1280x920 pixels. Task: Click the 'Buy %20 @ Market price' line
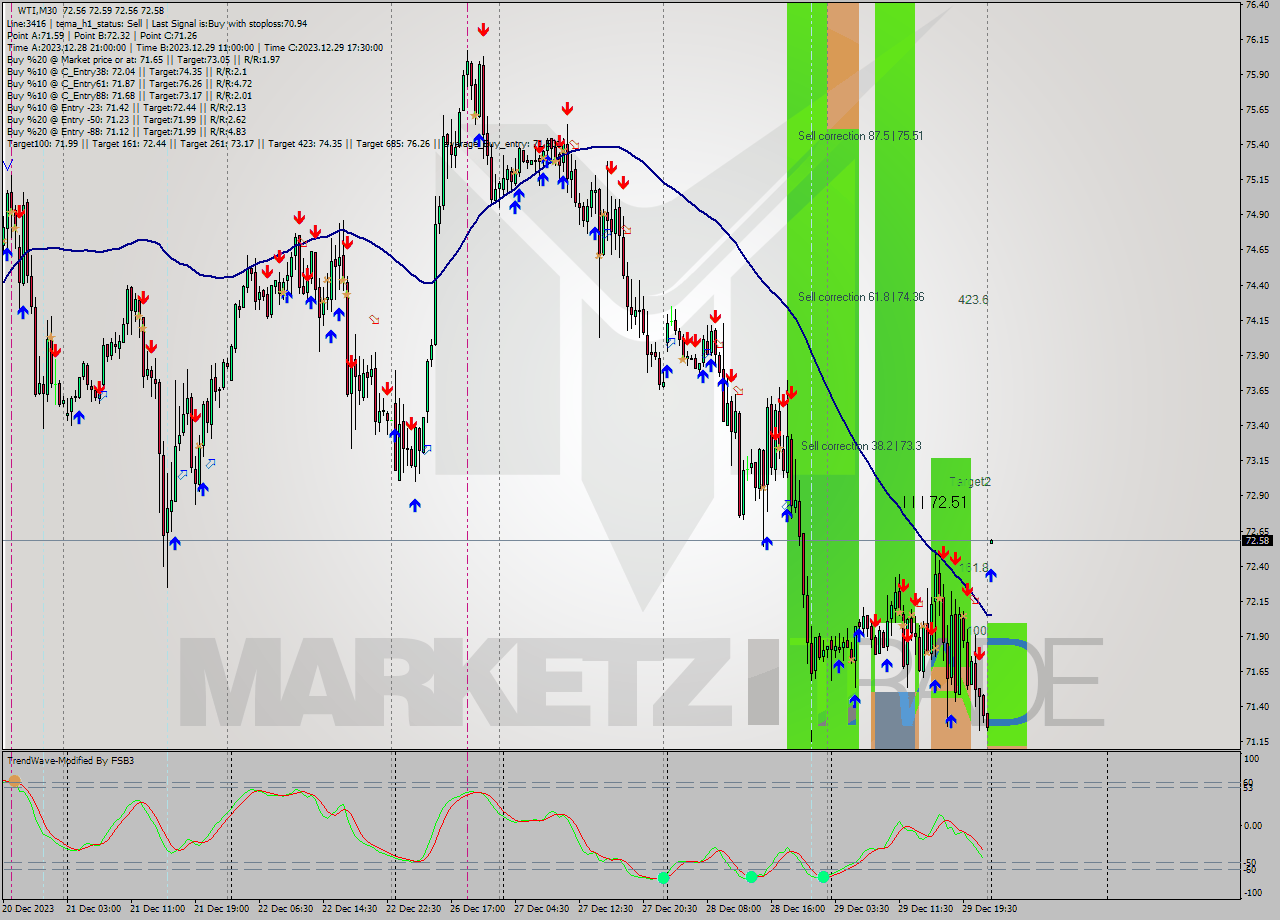click(x=143, y=59)
